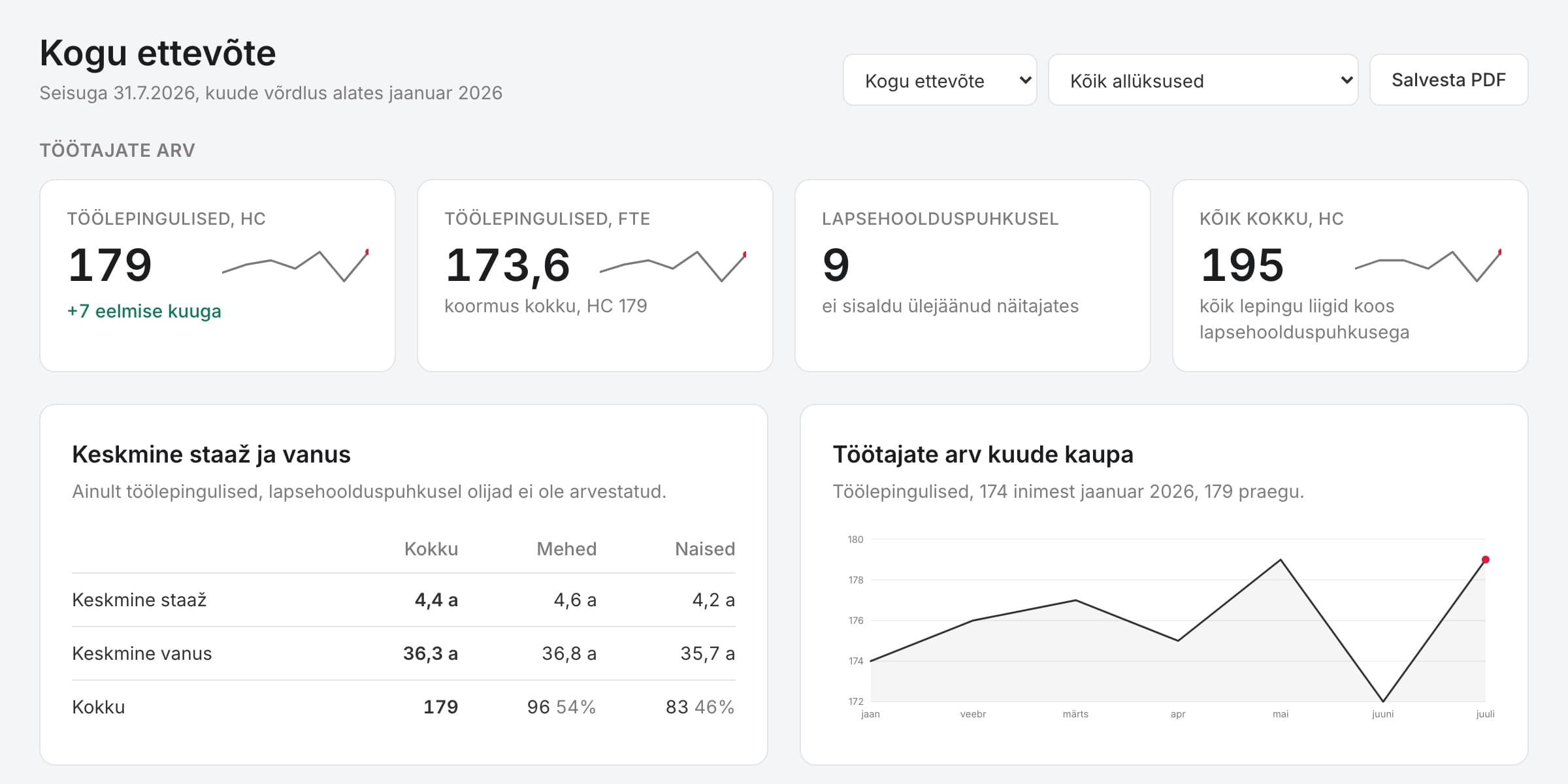Click the 4,2 a women tenure cell
1568x784 pixels.
click(713, 600)
